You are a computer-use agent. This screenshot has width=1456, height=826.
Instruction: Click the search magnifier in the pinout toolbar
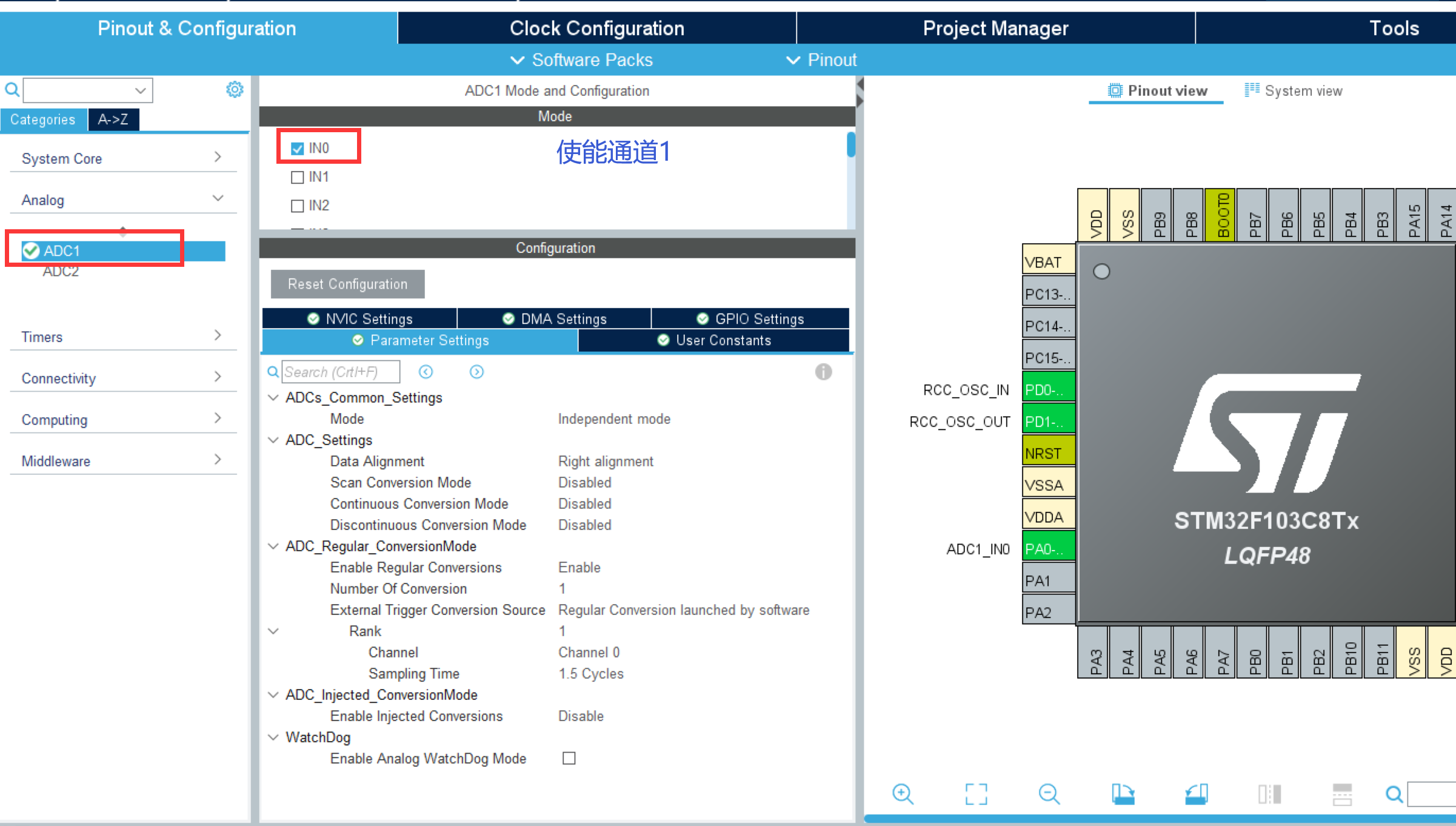[x=1394, y=794]
